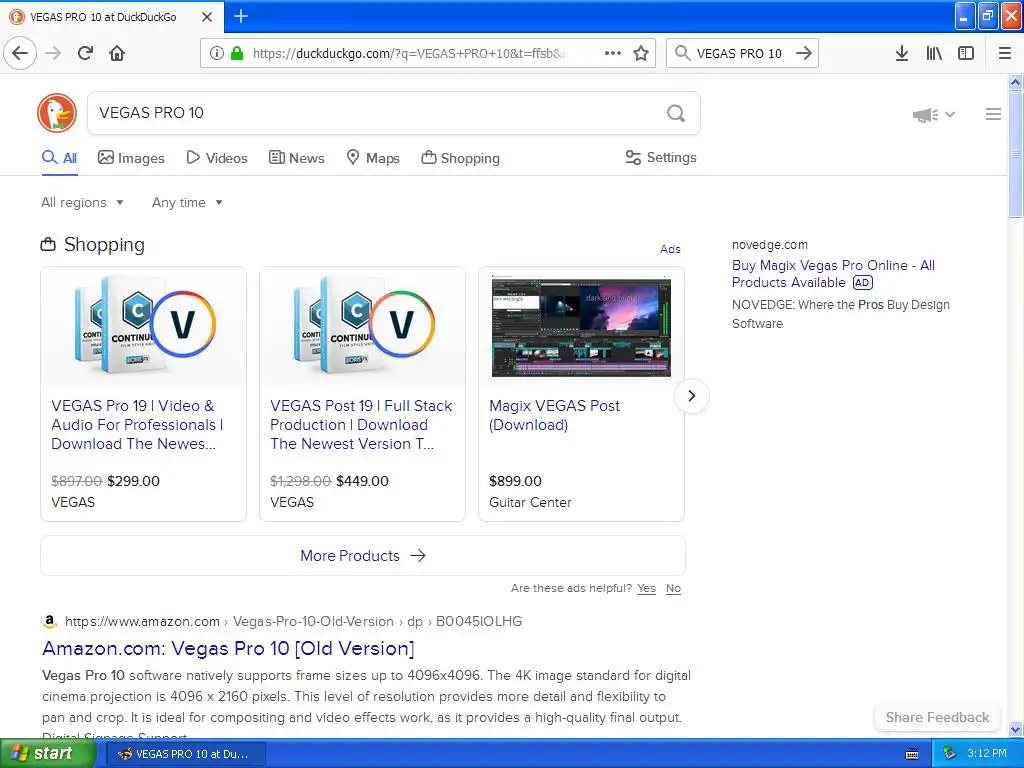
Task: Click the AD badge on novedge listing
Action: 863,283
